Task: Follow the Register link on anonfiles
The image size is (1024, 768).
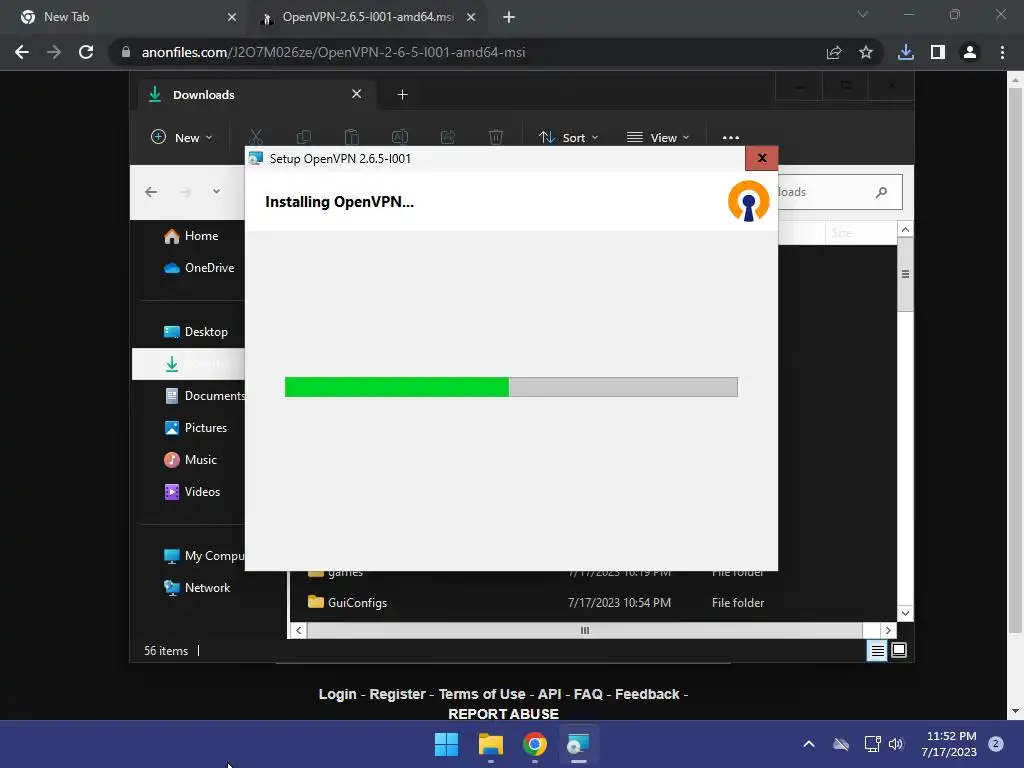Action: [397, 694]
